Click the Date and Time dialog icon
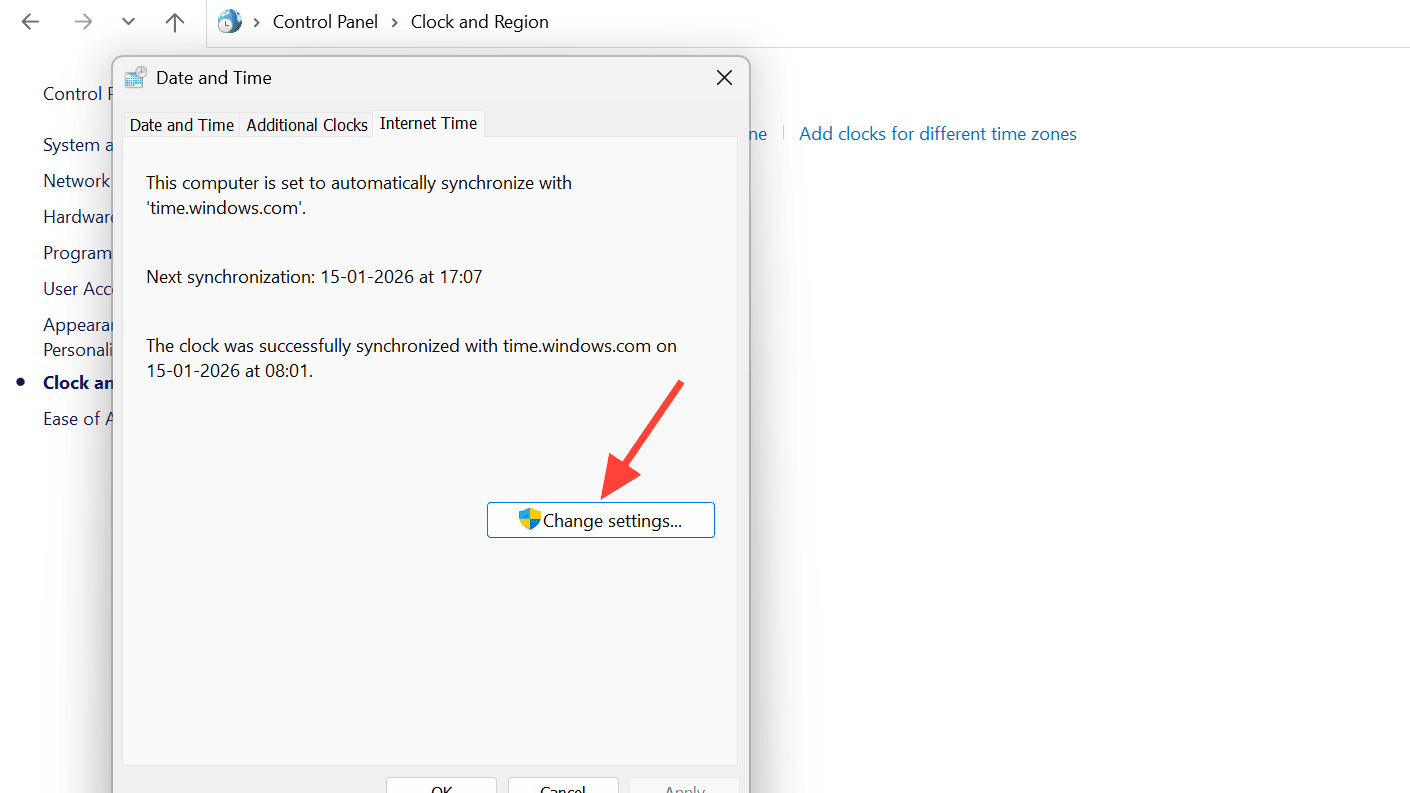This screenshot has width=1410, height=793. click(x=136, y=76)
